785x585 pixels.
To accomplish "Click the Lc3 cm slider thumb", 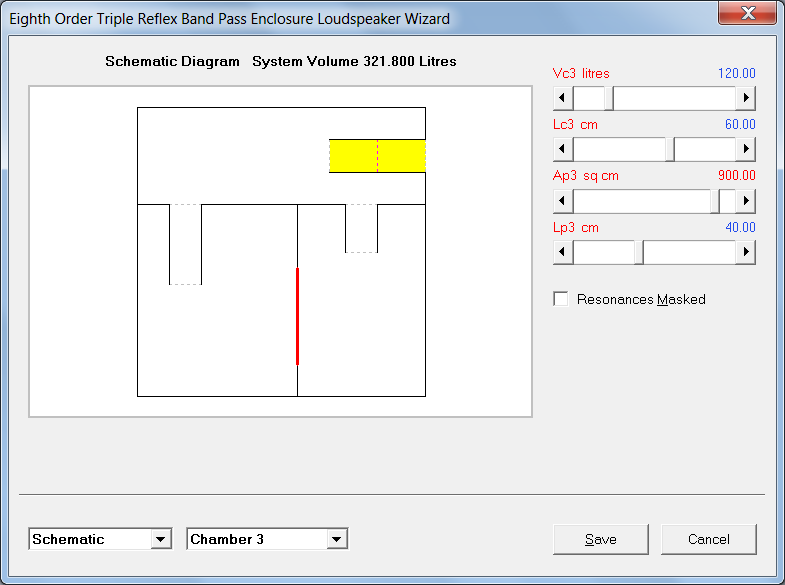I will (x=670, y=149).
